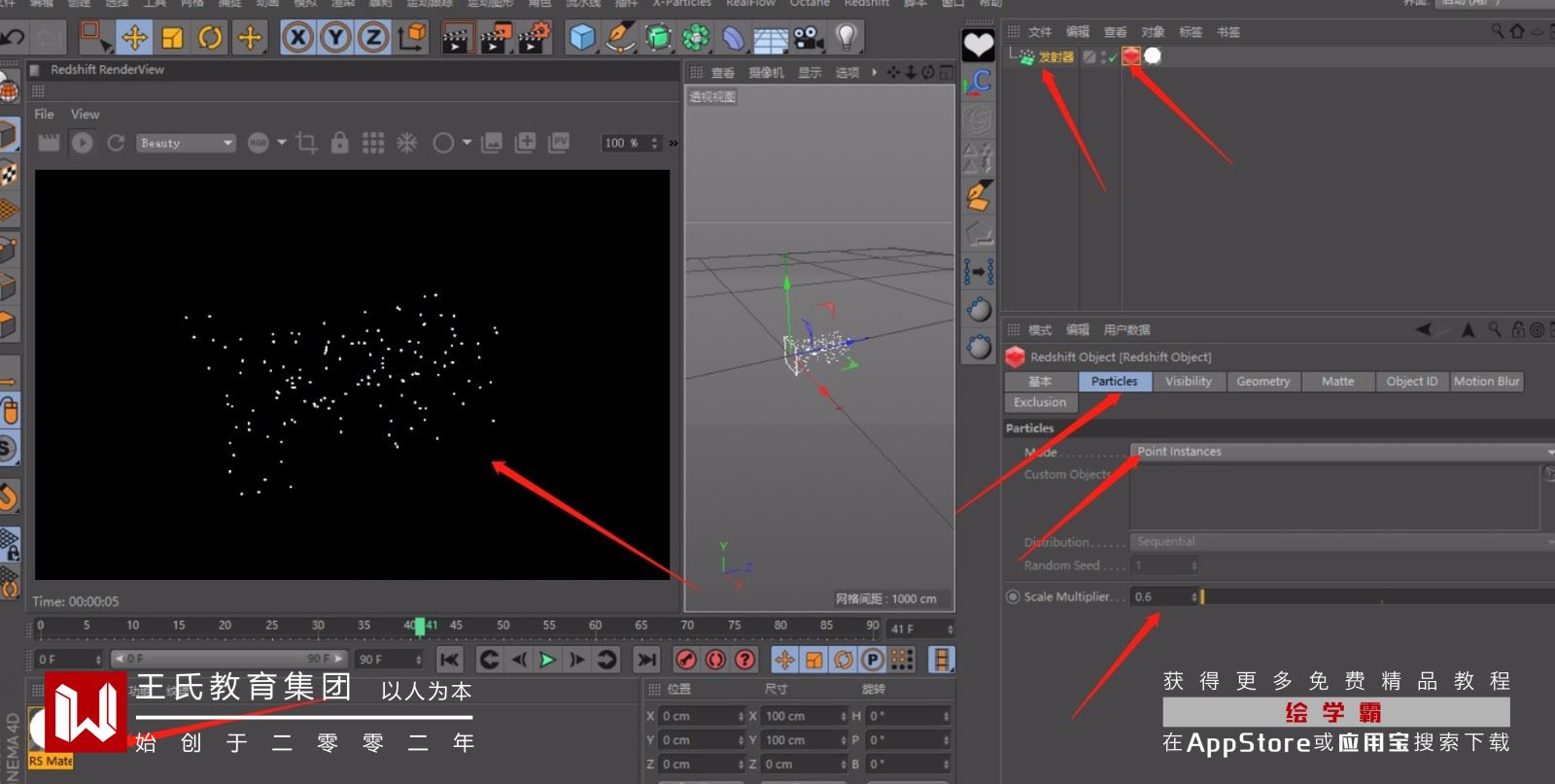Go to the end of the timeline

pyautogui.click(x=646, y=661)
